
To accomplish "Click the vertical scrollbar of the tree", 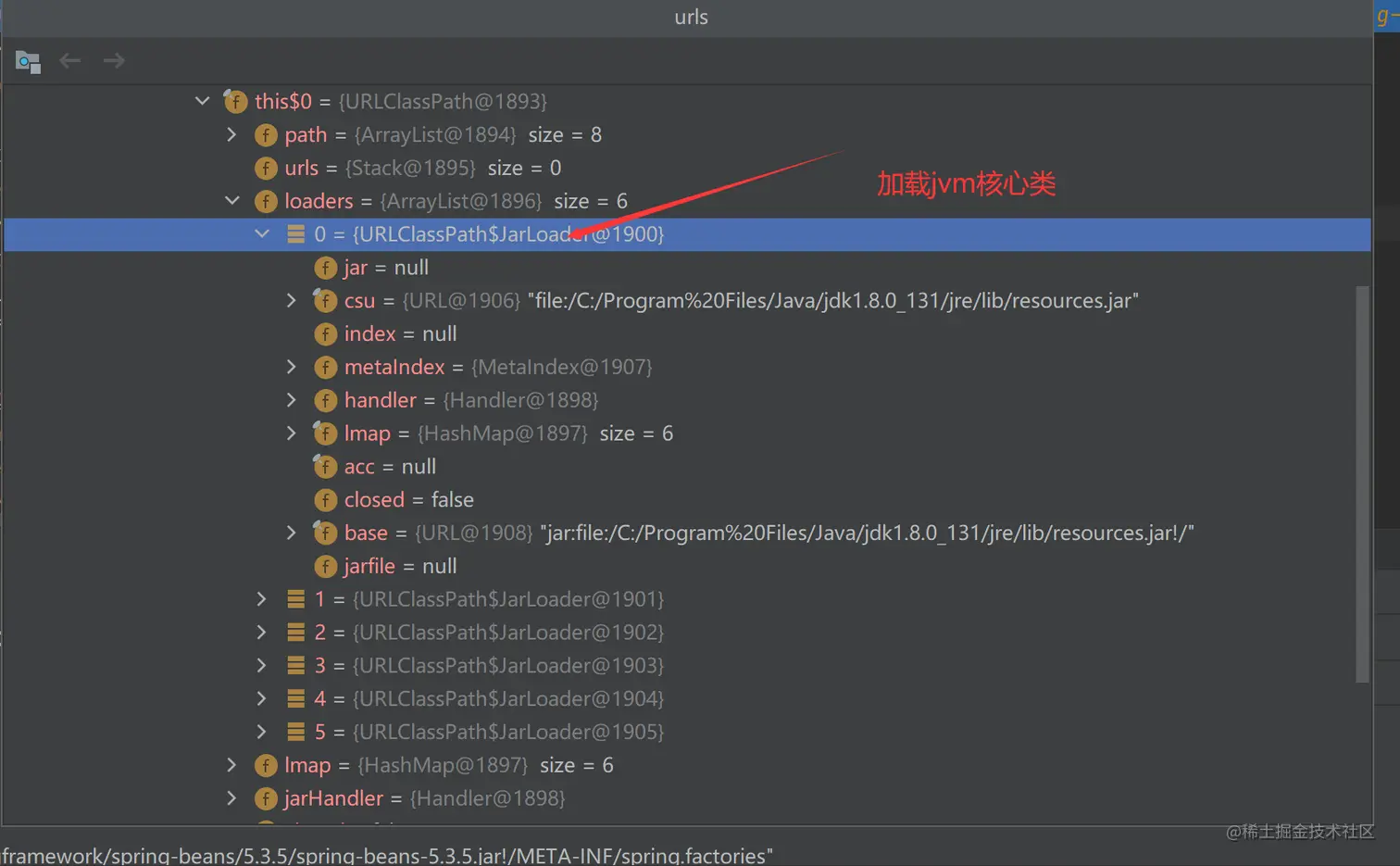I will pos(1362,483).
